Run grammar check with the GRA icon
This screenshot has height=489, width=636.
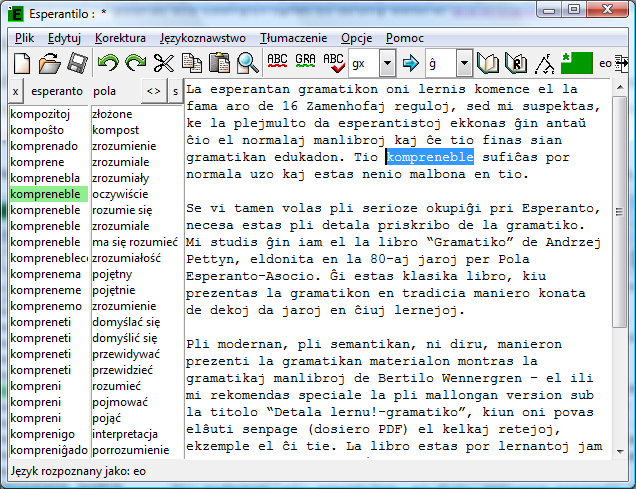pyautogui.click(x=305, y=62)
